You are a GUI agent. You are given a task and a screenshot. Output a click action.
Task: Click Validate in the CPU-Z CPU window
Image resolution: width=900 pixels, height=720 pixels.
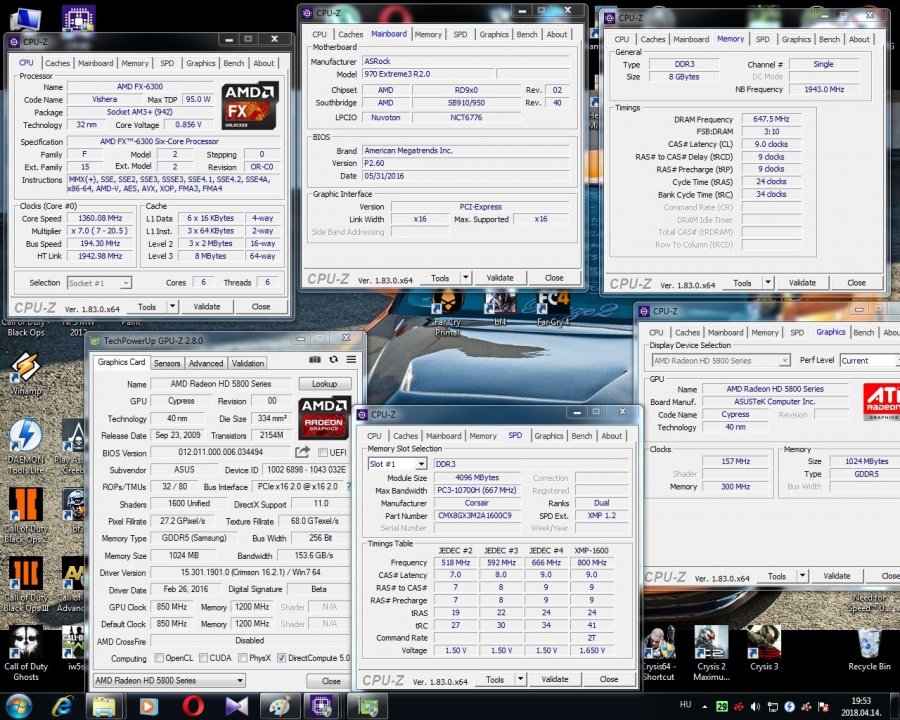point(207,307)
